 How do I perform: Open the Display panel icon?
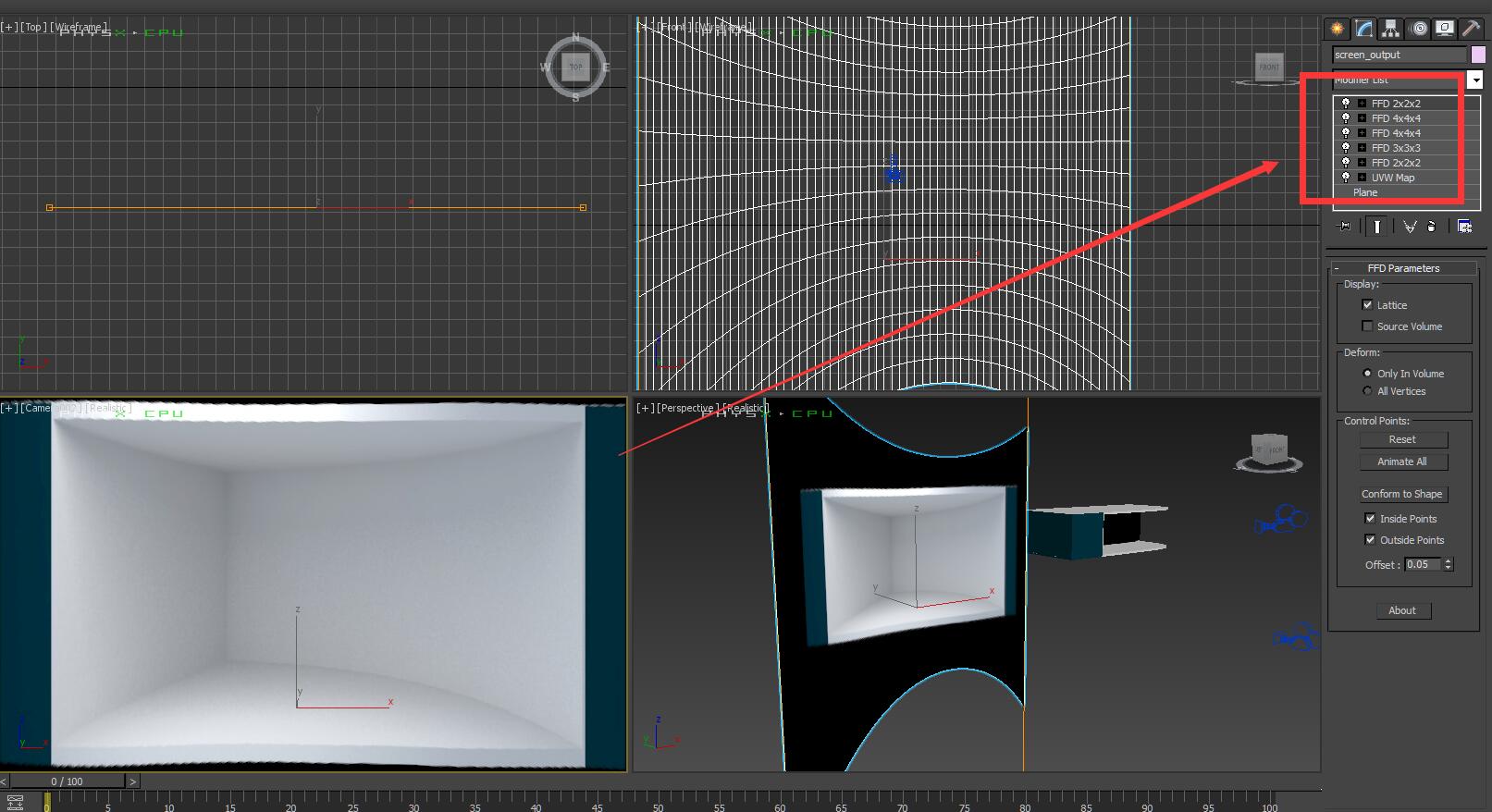click(x=1444, y=29)
